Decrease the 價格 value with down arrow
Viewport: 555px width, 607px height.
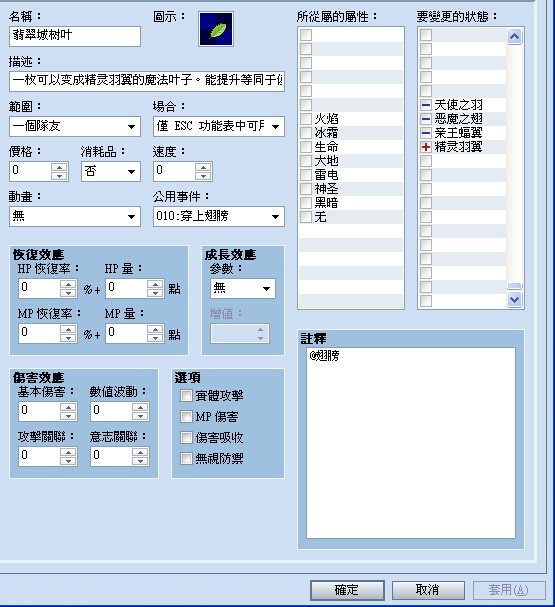[x=59, y=176]
